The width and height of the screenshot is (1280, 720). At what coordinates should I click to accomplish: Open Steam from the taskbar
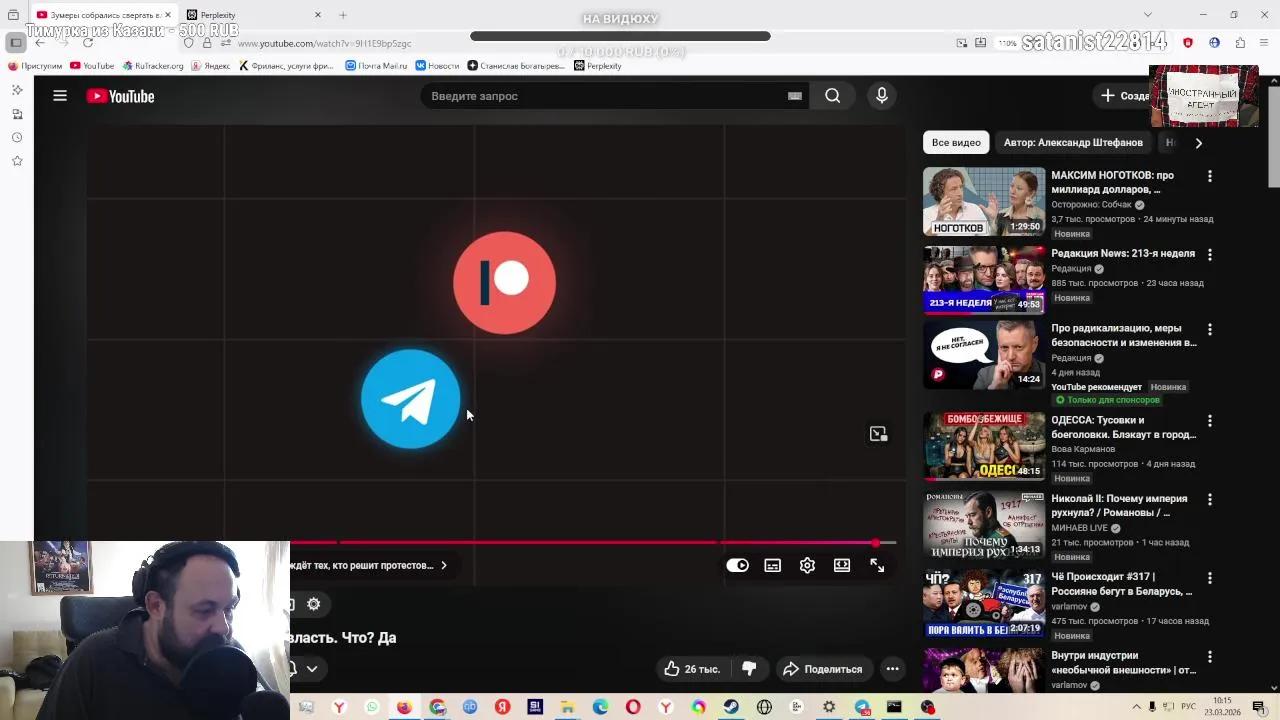pos(731,707)
